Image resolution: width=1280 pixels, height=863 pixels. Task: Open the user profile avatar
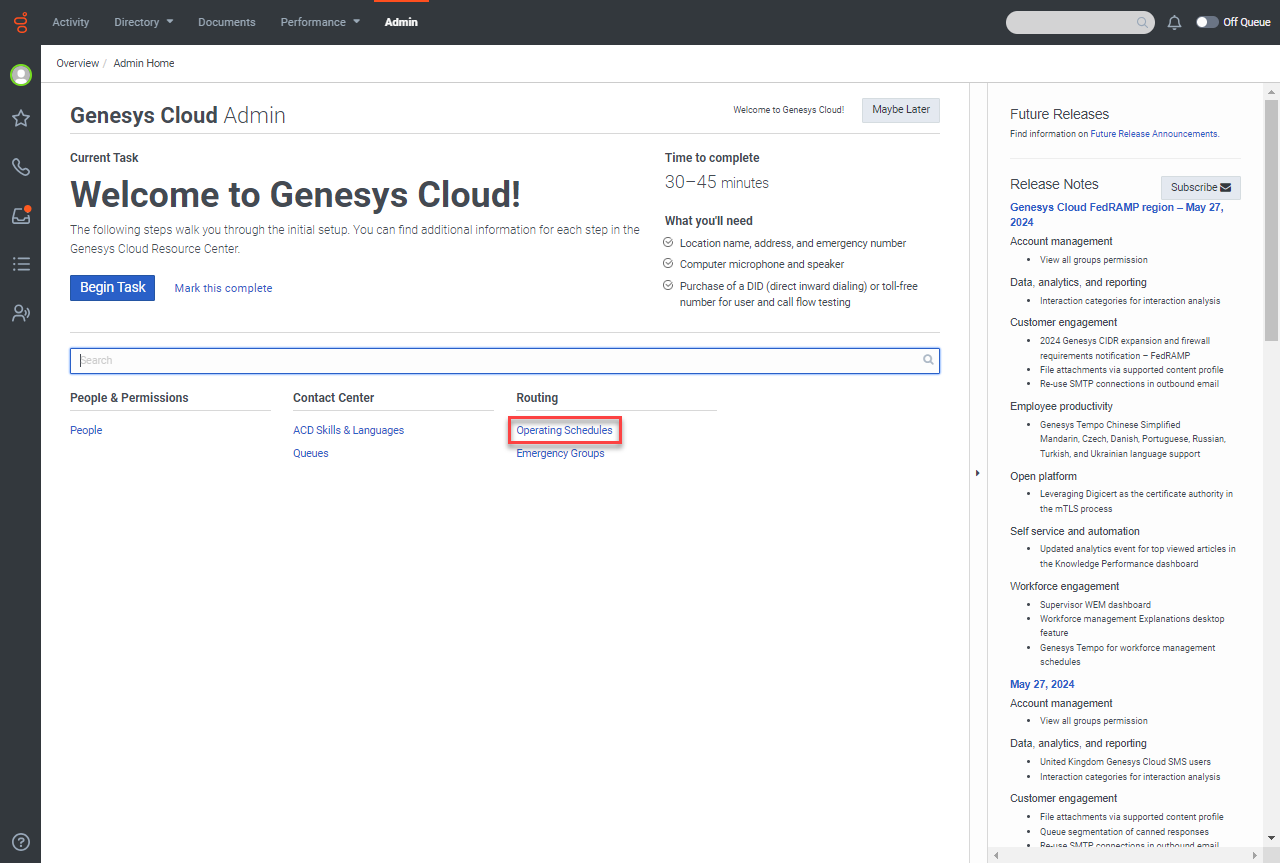click(20, 75)
